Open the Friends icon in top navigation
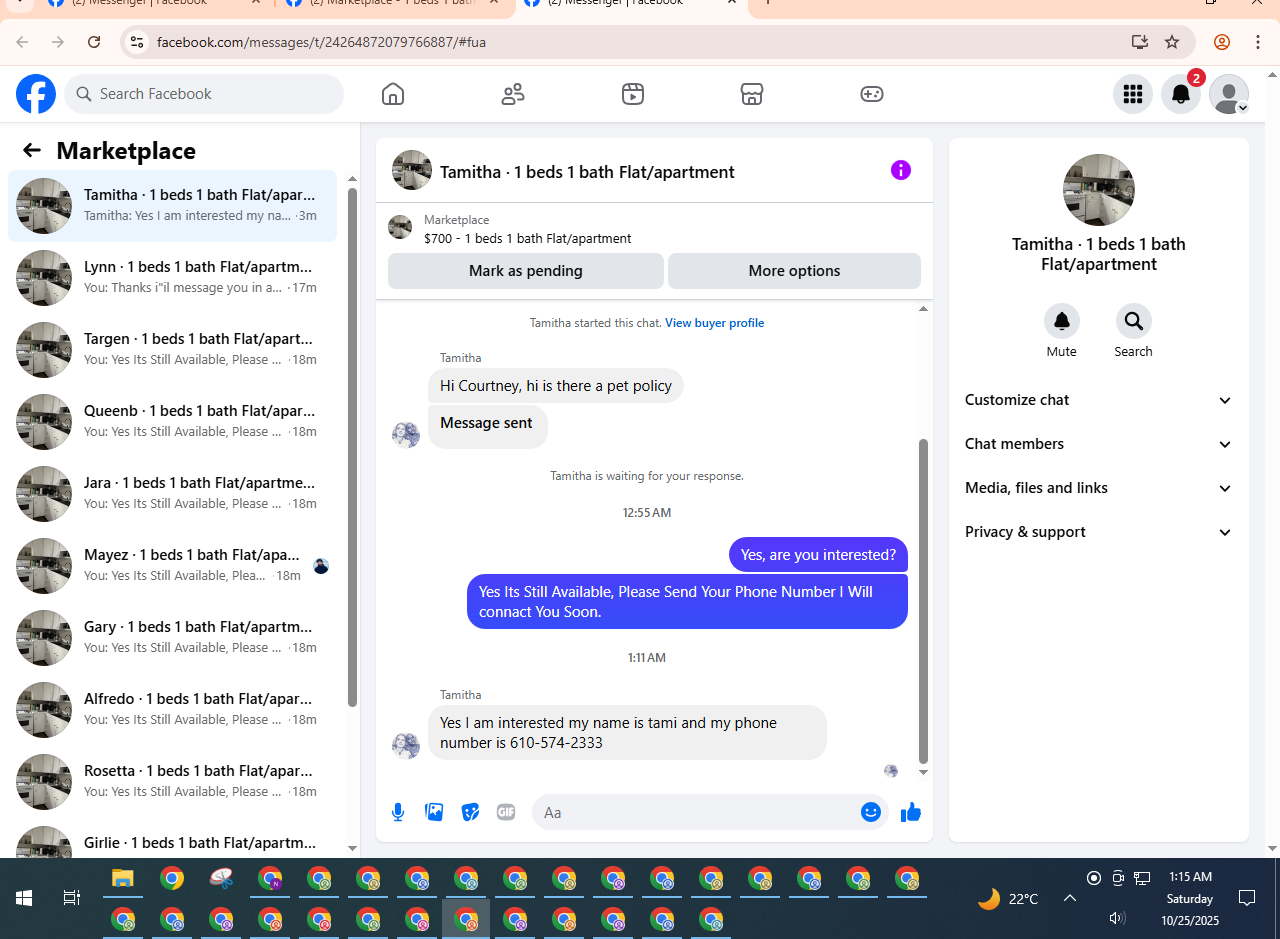This screenshot has width=1280, height=939. point(513,94)
